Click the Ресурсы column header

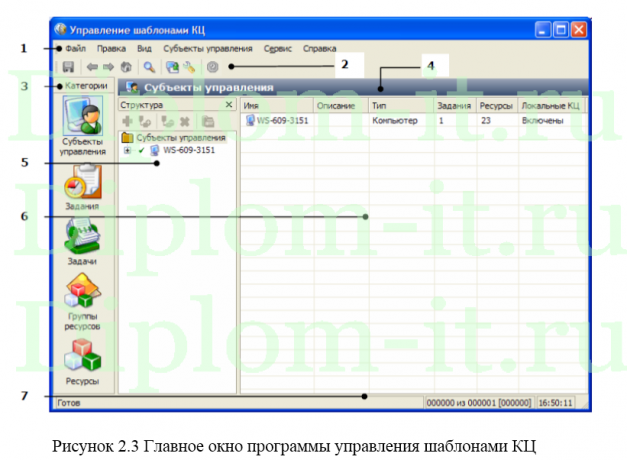(x=496, y=104)
